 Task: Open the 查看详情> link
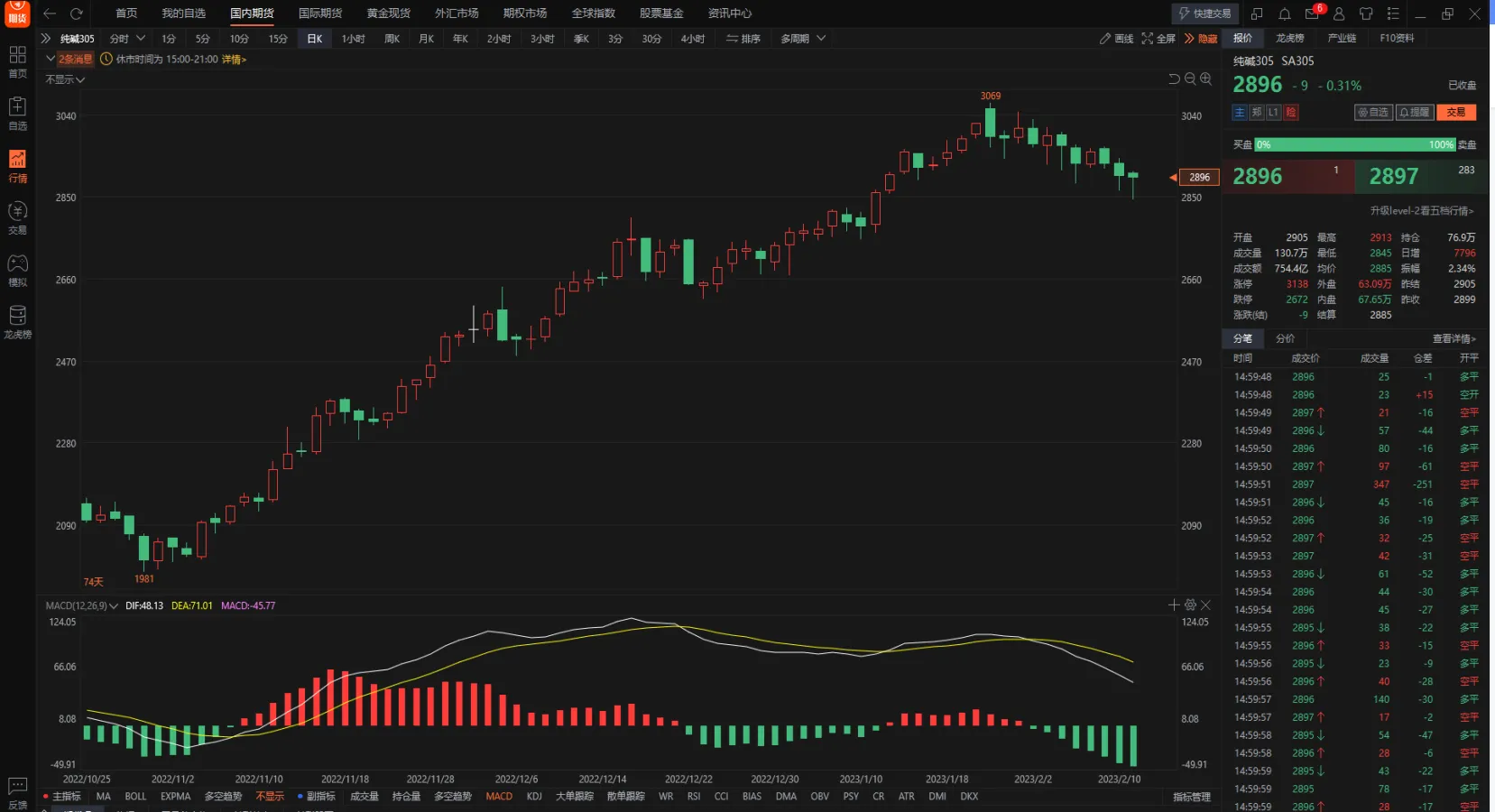point(1454,339)
